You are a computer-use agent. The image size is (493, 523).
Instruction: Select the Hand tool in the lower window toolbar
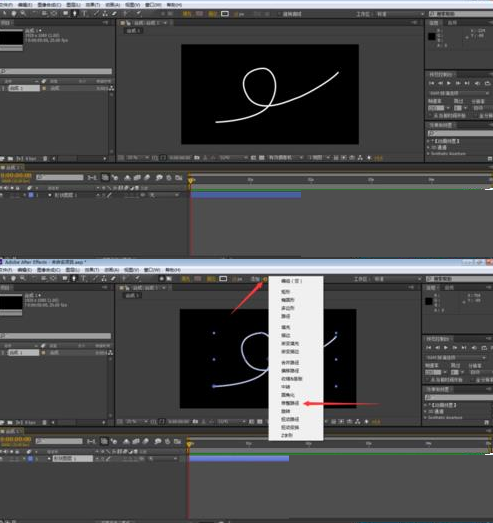(x=13, y=278)
